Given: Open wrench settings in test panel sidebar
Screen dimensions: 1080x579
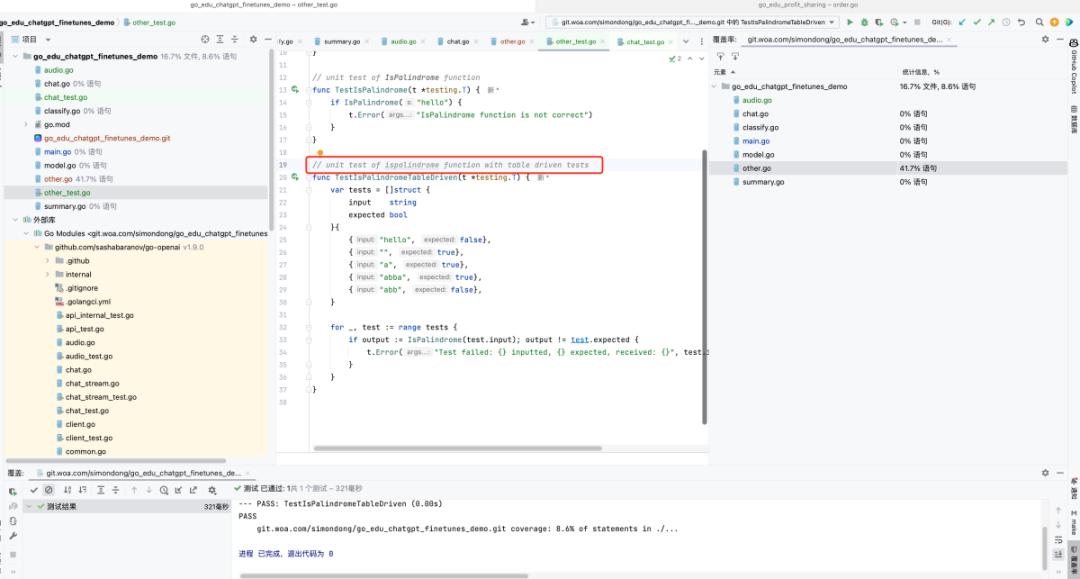Looking at the screenshot, I should 12,536.
